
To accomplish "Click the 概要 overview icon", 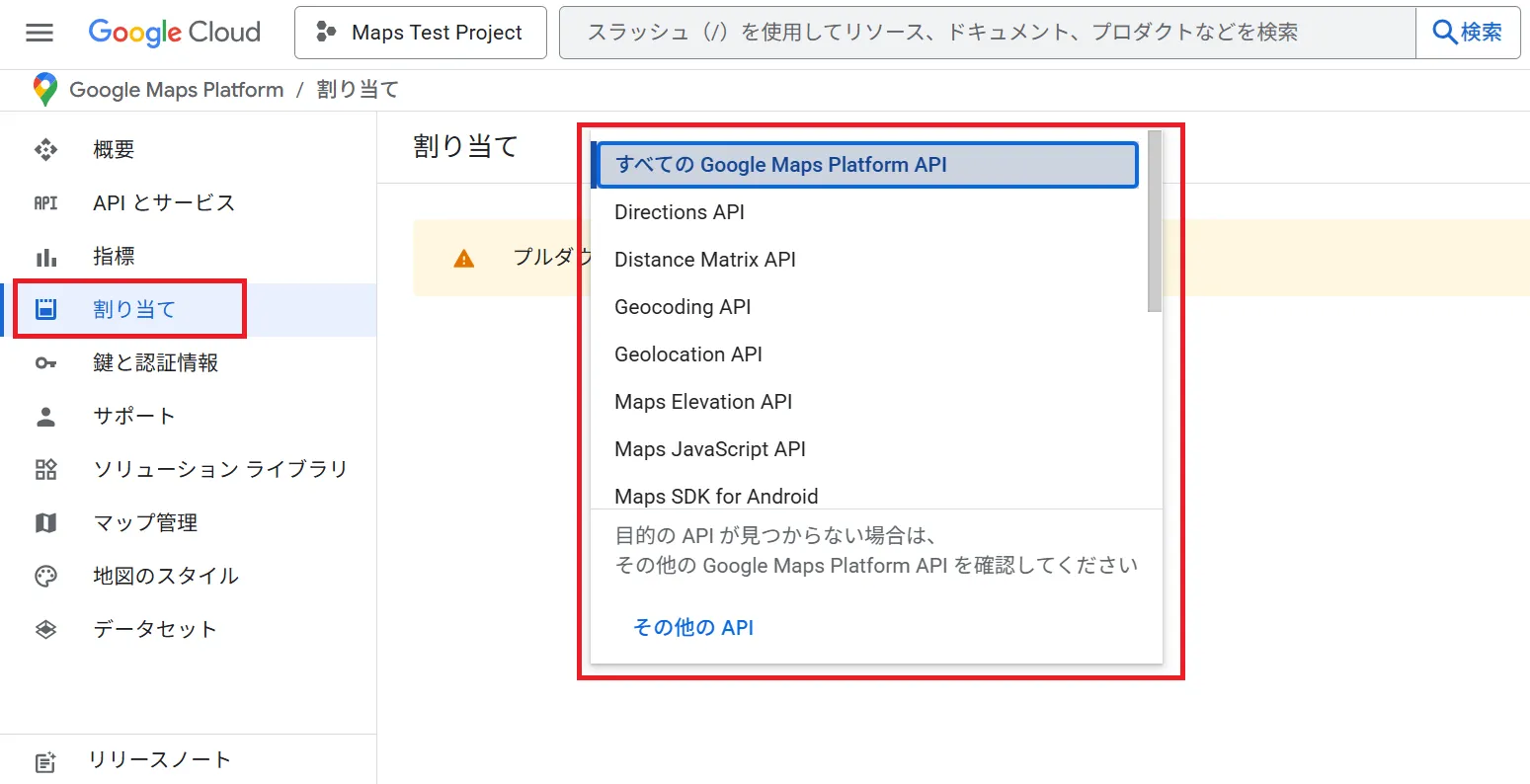I will 46,149.
